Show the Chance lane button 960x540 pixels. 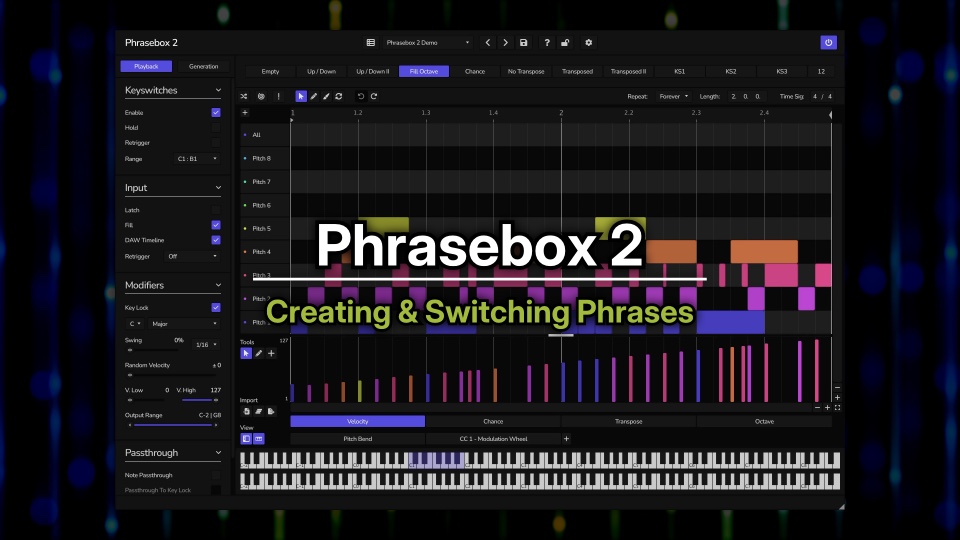pos(493,421)
